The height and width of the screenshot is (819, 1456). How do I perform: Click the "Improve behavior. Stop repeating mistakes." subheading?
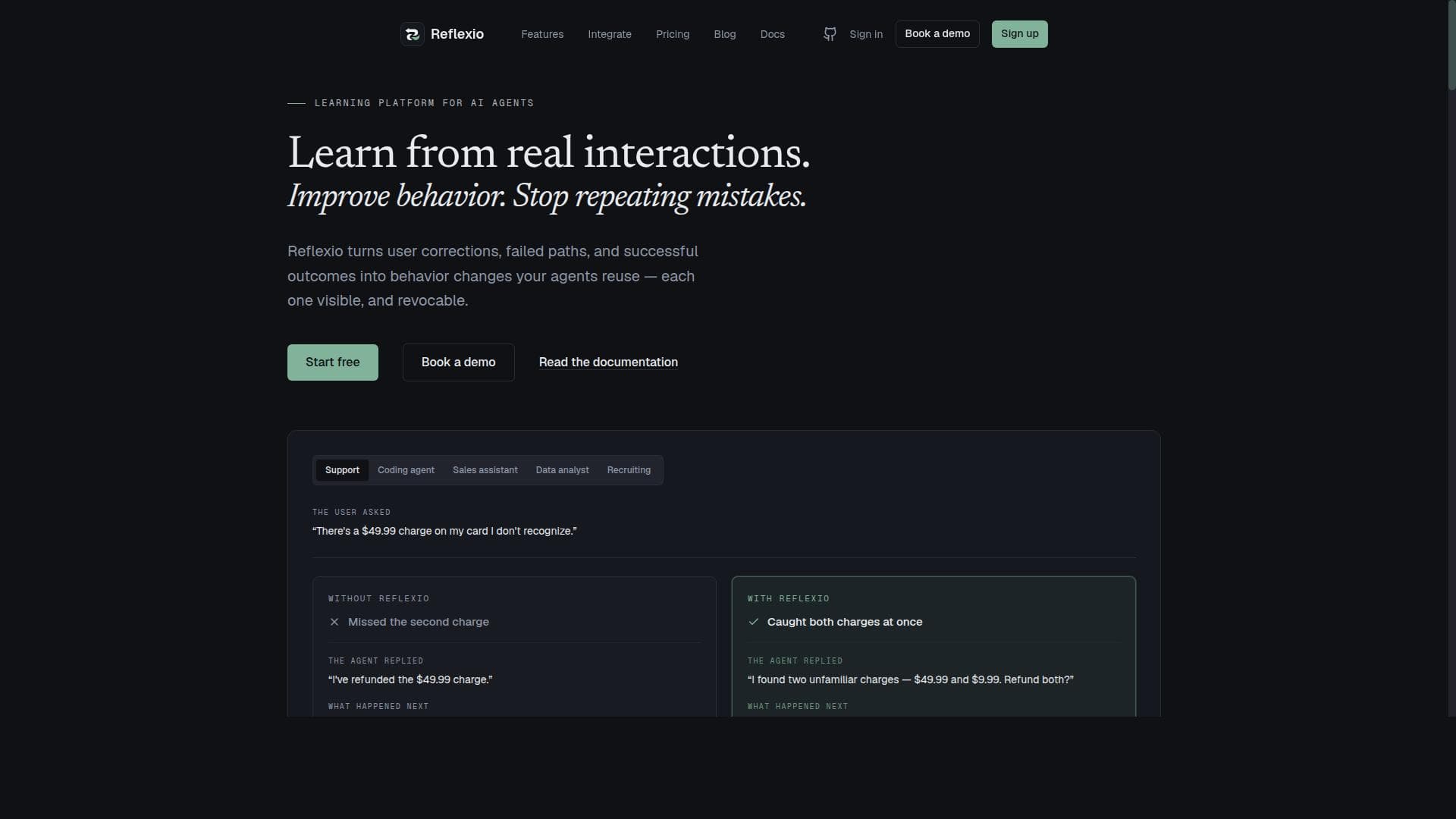coord(547,196)
